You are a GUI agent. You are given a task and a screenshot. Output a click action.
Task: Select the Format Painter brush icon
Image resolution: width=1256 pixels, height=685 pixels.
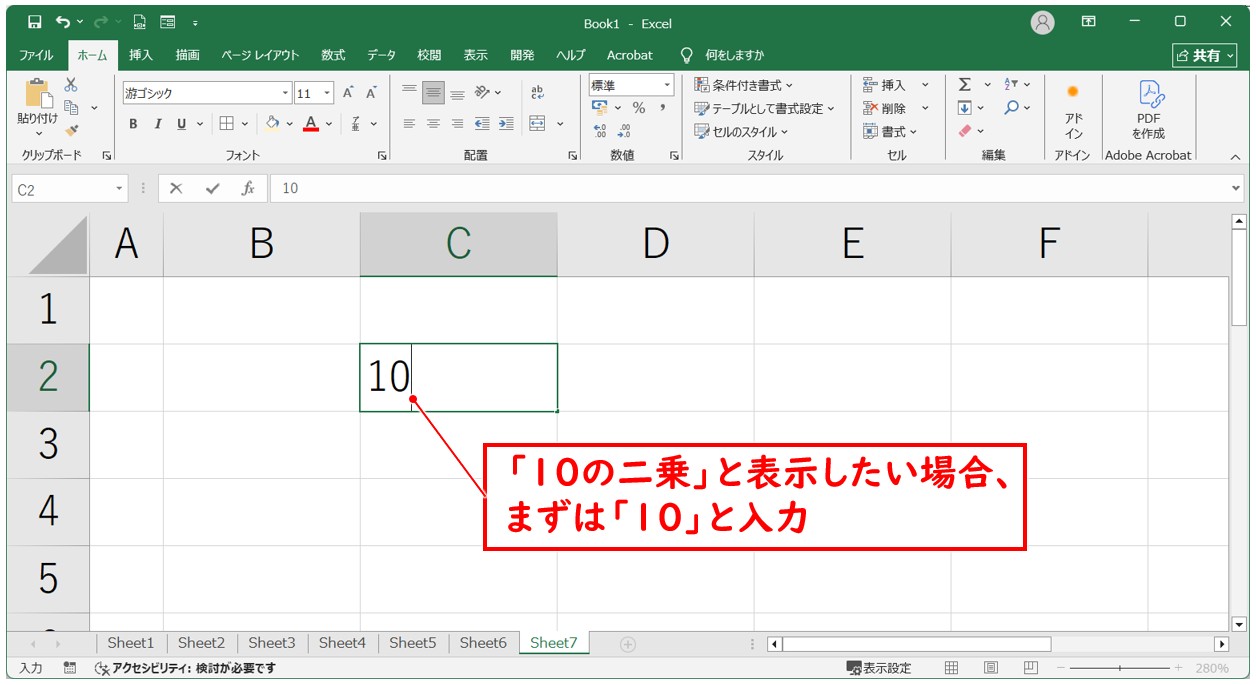[71, 130]
